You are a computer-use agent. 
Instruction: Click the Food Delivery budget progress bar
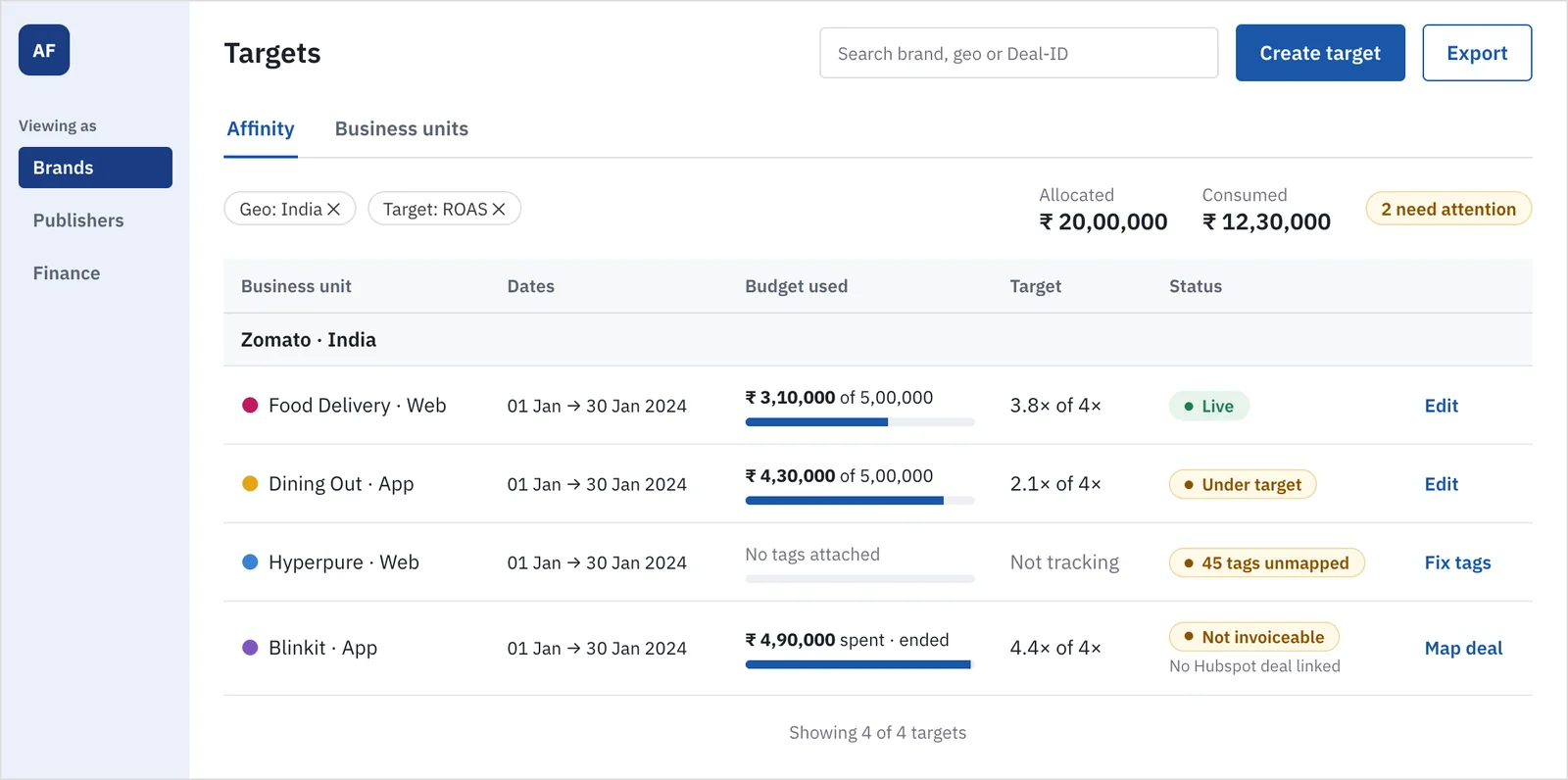pos(859,422)
